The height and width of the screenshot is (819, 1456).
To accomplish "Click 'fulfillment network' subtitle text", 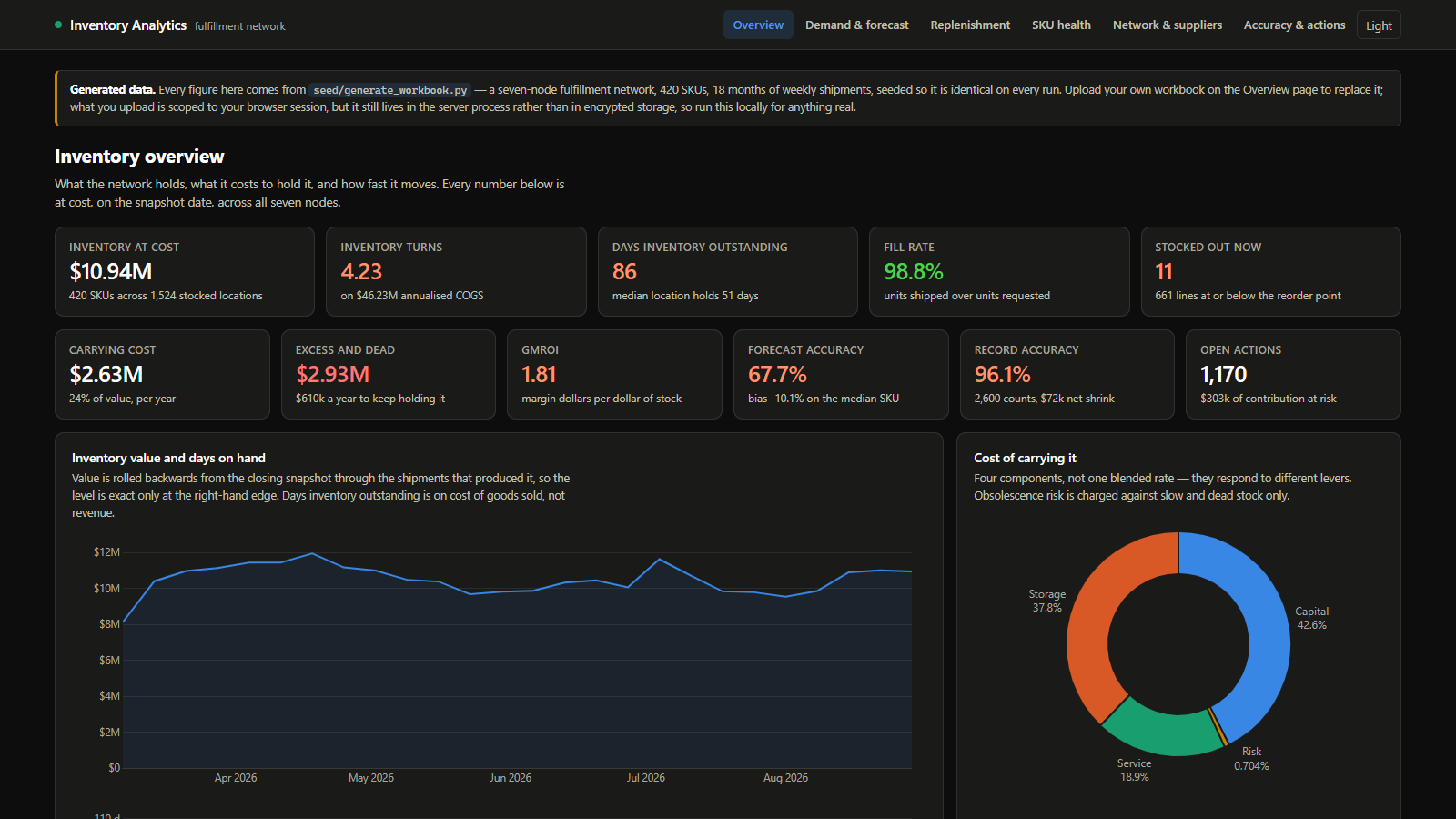I will pos(240,26).
